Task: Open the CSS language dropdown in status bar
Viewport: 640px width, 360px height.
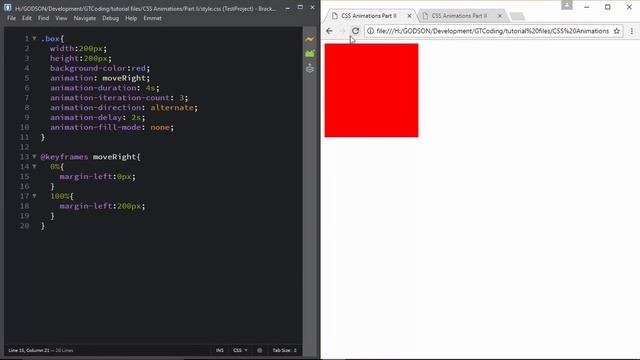Action: (240, 350)
